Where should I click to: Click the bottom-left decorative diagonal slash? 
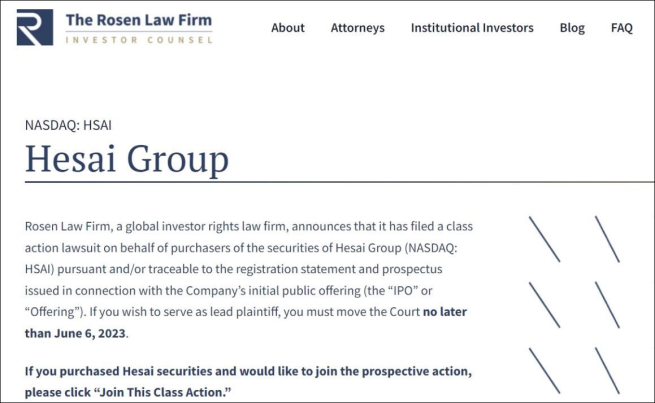(x=544, y=371)
